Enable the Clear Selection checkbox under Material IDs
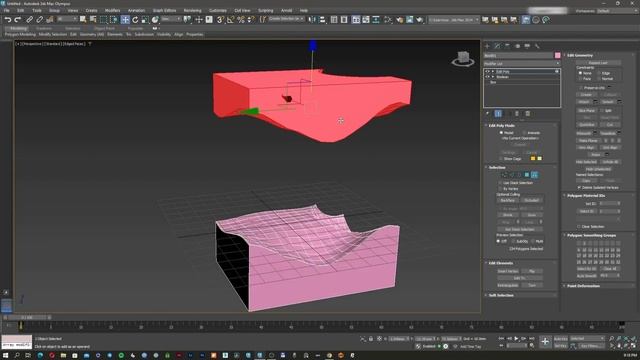The height and width of the screenshot is (360, 640). [x=579, y=227]
